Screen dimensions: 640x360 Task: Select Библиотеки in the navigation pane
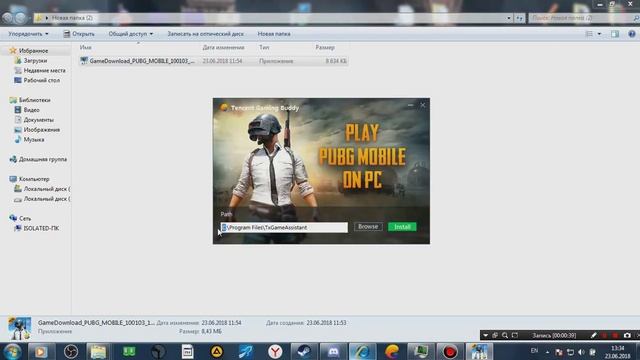(30, 100)
